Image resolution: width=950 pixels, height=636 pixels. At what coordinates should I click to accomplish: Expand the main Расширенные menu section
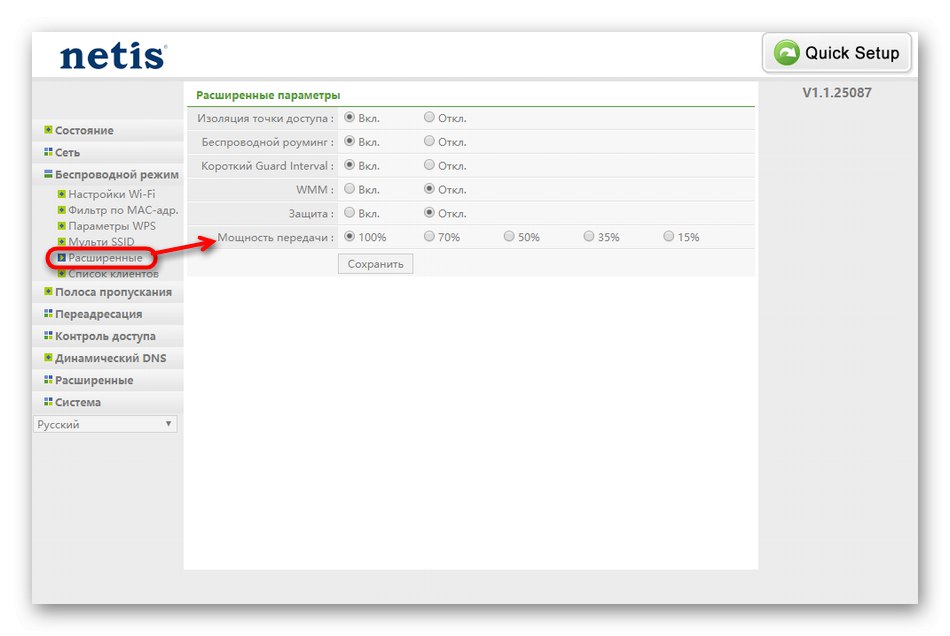click(94, 380)
